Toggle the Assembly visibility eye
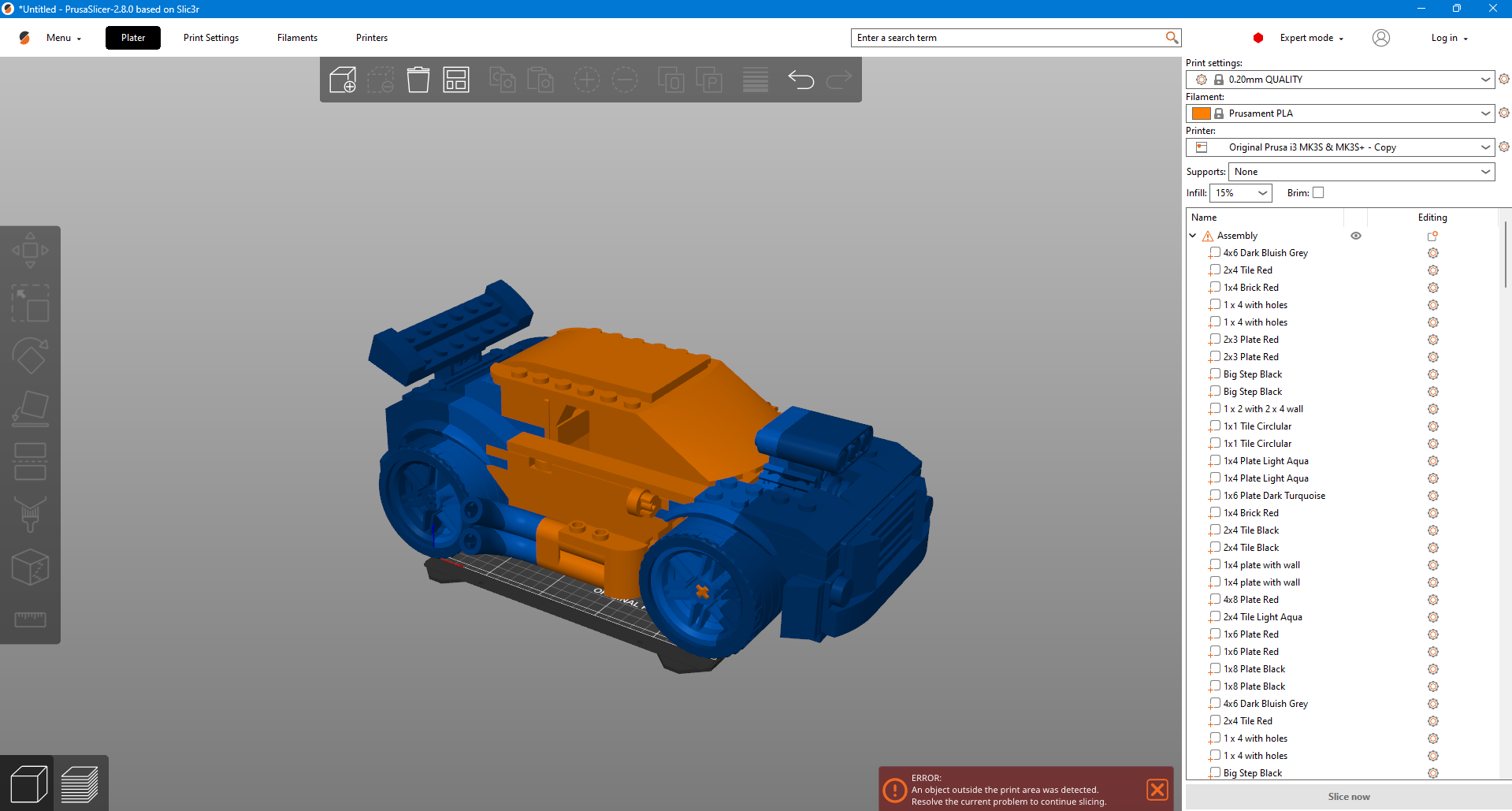 pos(1356,236)
